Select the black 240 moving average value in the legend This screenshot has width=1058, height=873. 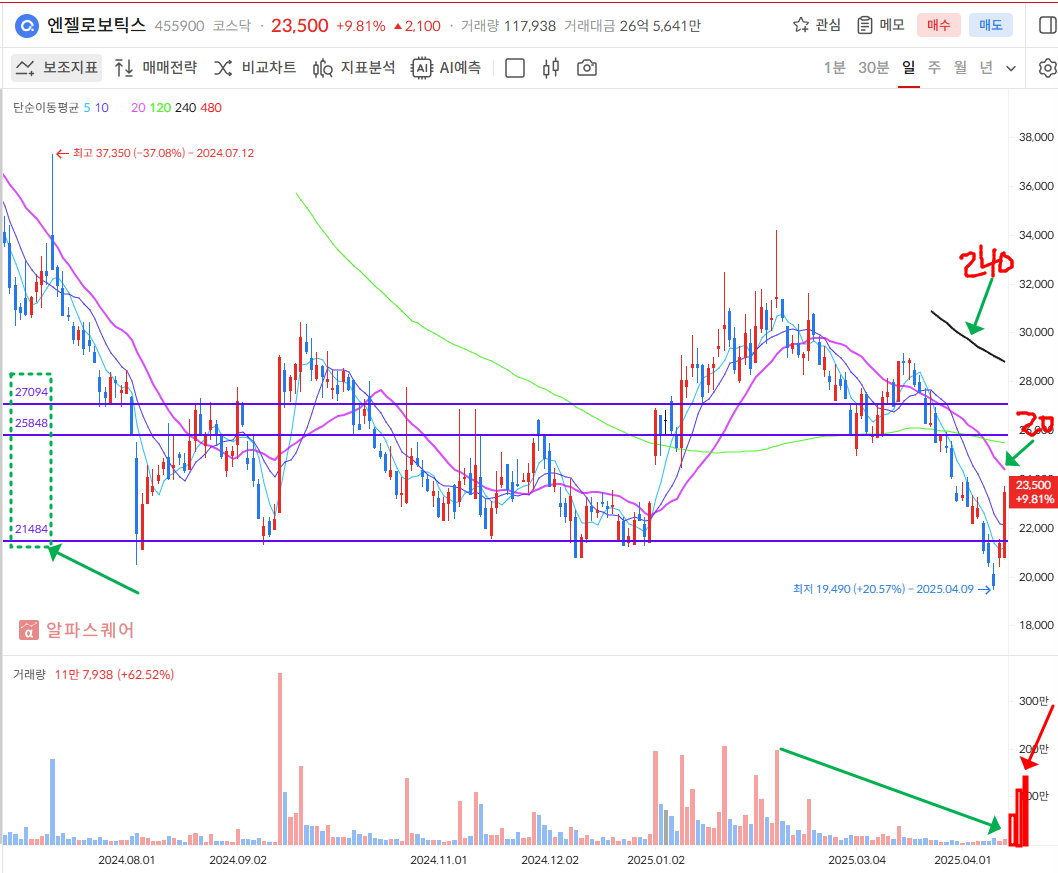[x=186, y=108]
